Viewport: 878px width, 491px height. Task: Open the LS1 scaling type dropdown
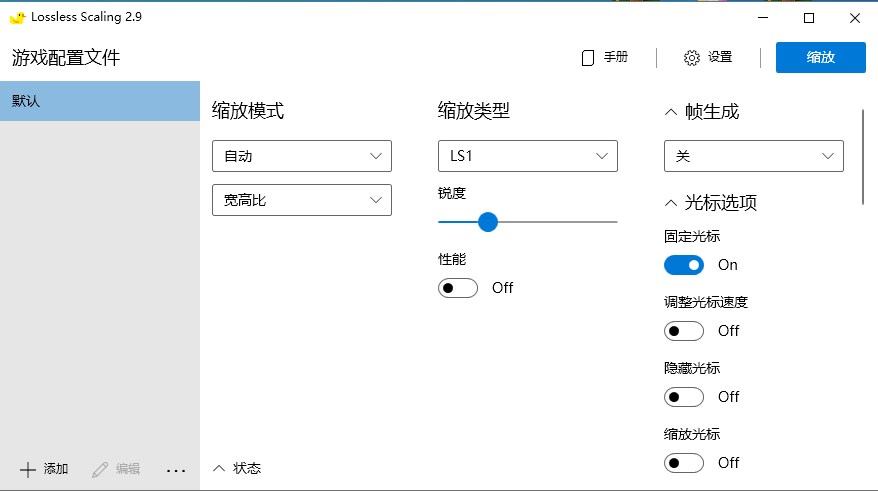pyautogui.click(x=528, y=156)
